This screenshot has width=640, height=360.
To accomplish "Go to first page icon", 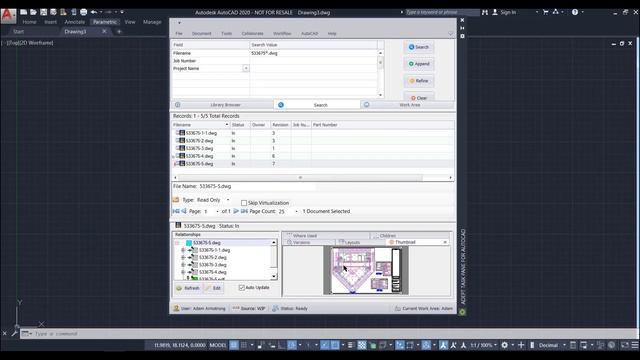I will 176,211.
